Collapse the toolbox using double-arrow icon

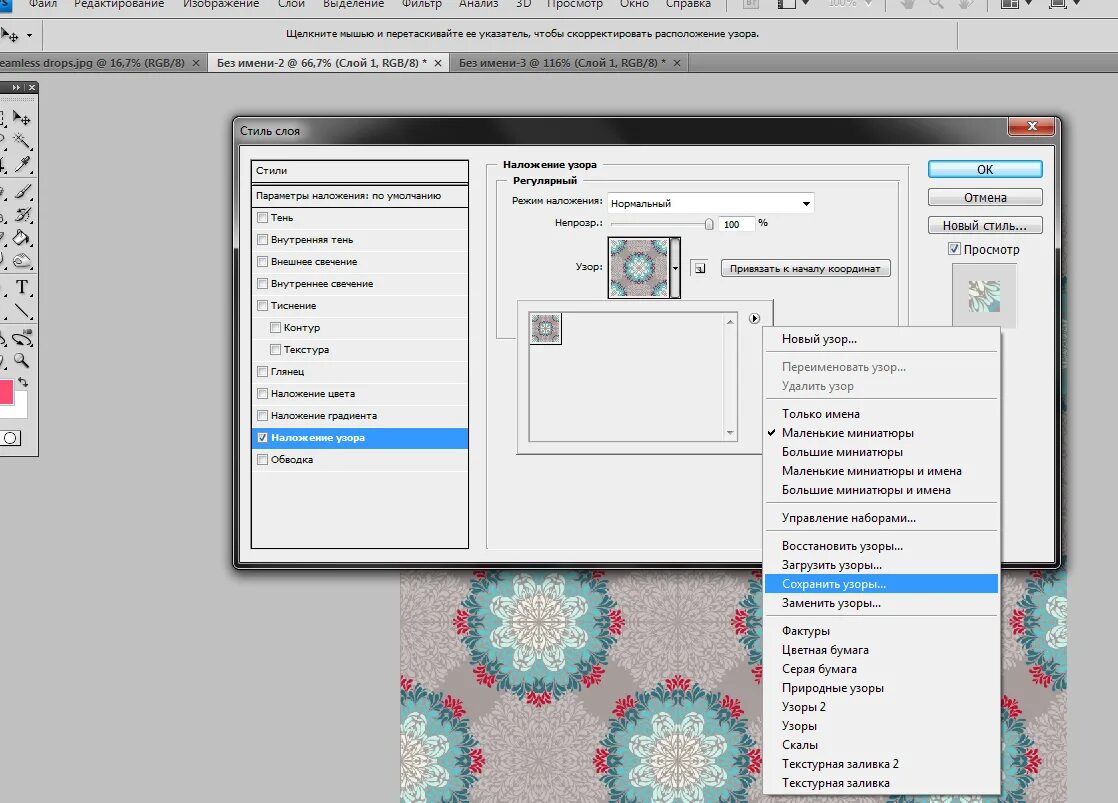(16, 87)
